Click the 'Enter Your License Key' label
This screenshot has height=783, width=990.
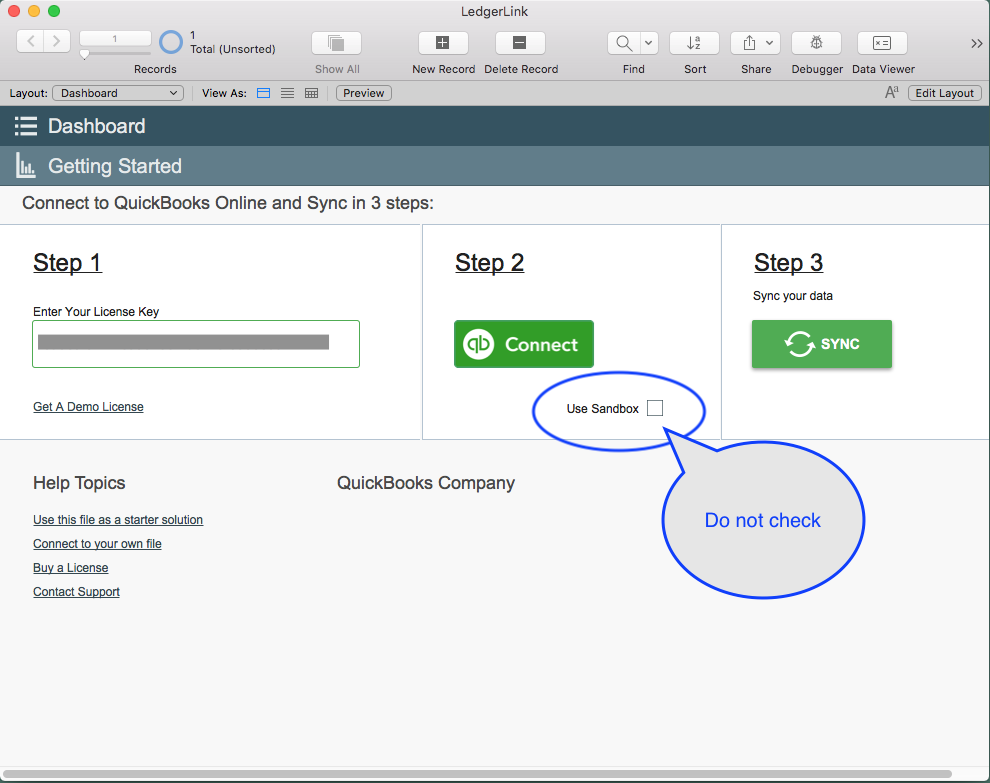pyautogui.click(x=96, y=311)
